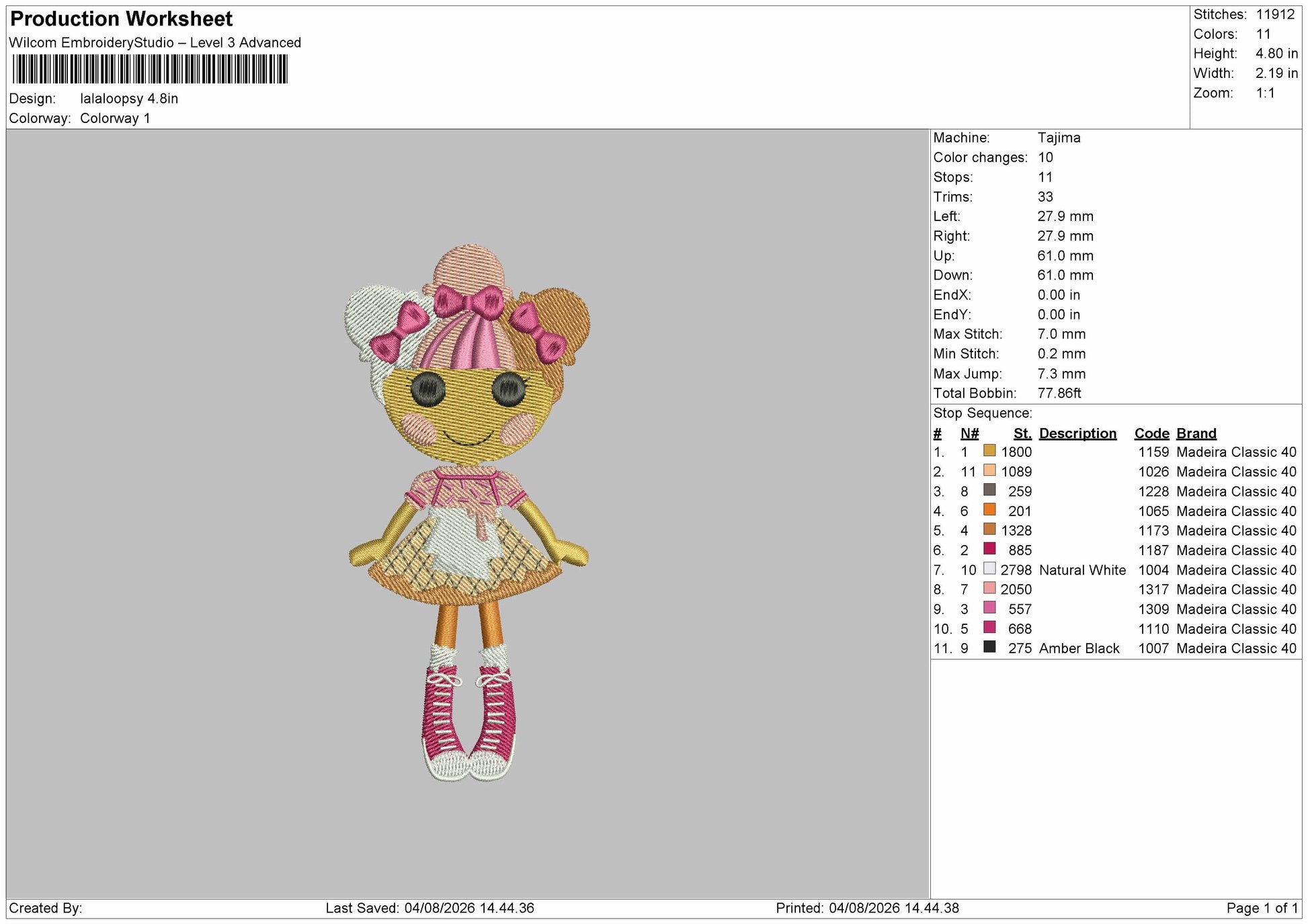Select the Height value "4.80 in"

(x=1276, y=54)
